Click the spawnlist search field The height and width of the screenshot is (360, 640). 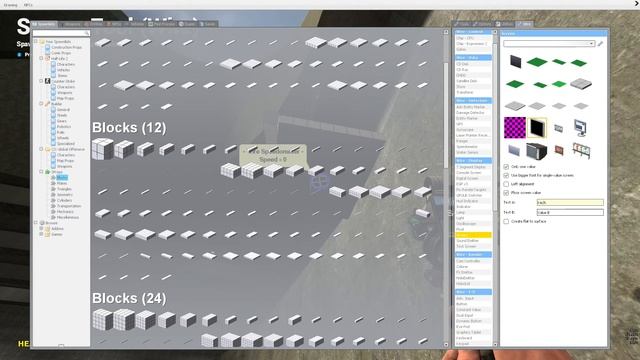tap(61, 33)
